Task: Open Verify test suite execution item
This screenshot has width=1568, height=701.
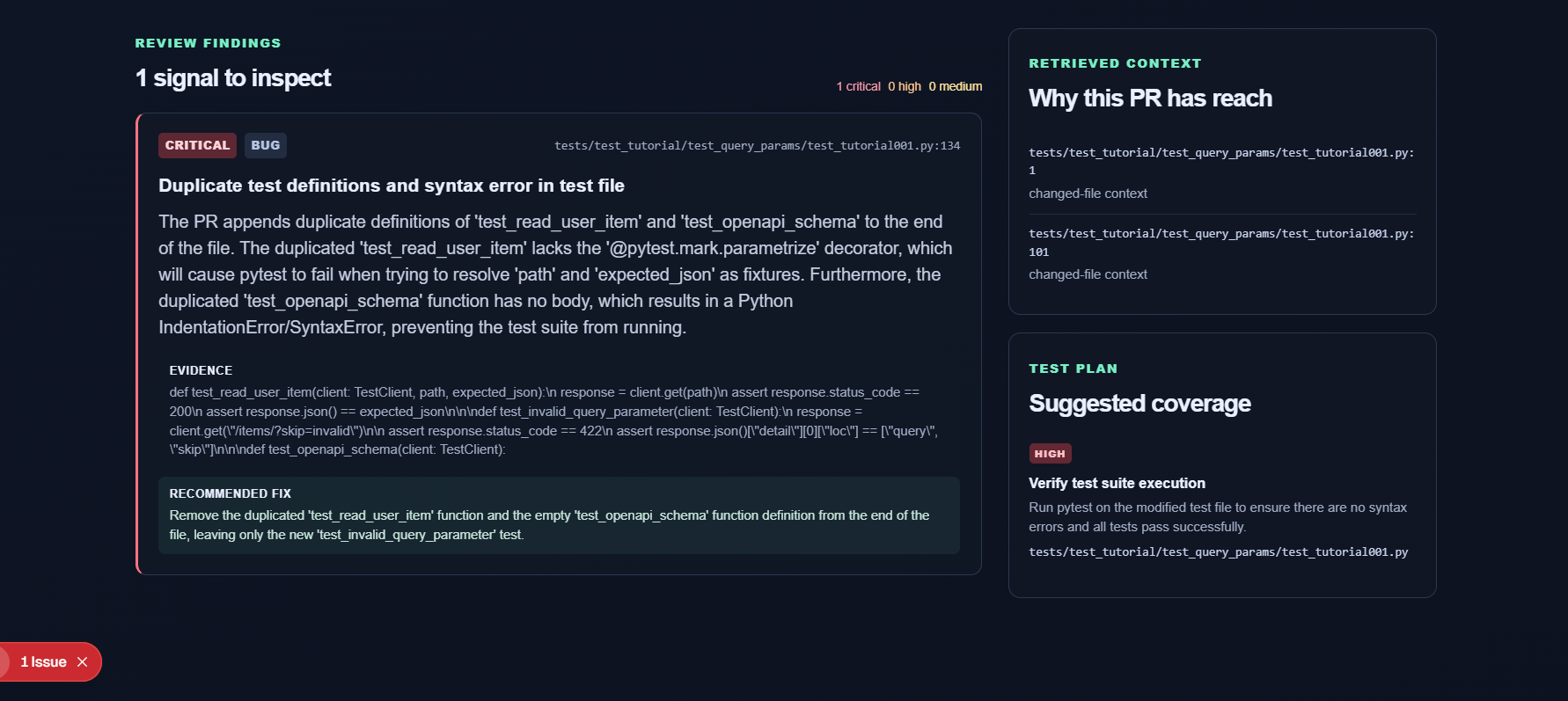Action: coord(1117,483)
